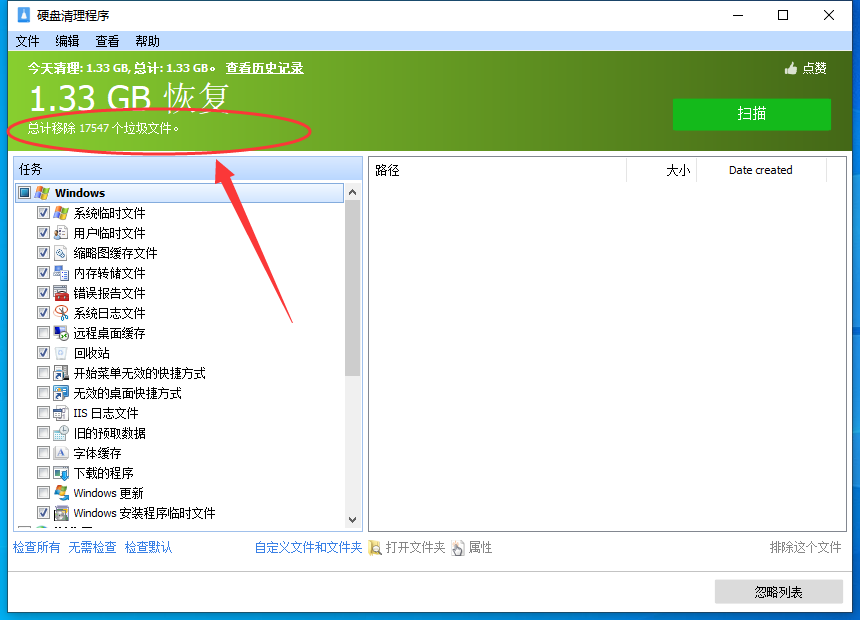Open the 查看历史记录 link
860x620 pixels.
pos(264,68)
